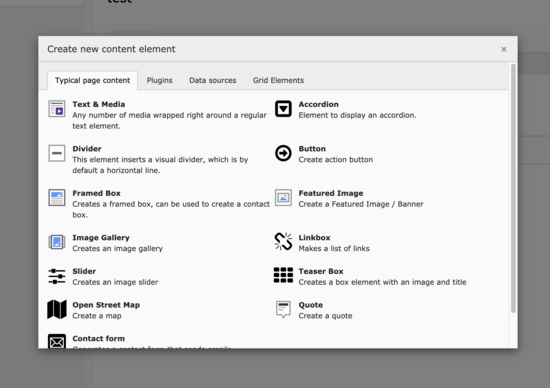The height and width of the screenshot is (388, 550).
Task: Select the Divider title
Action: (87, 149)
